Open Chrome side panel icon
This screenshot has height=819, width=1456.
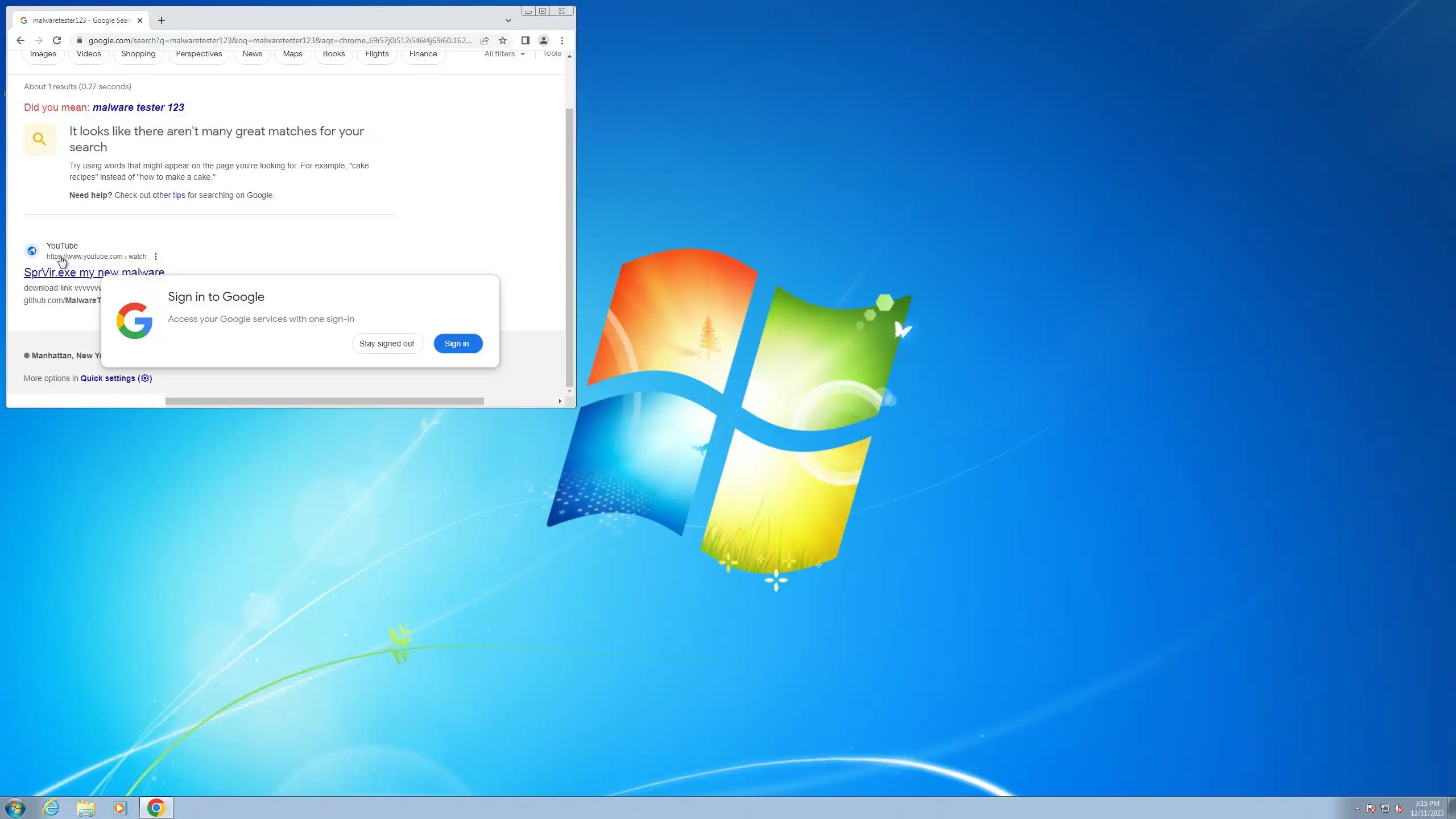tap(526, 40)
